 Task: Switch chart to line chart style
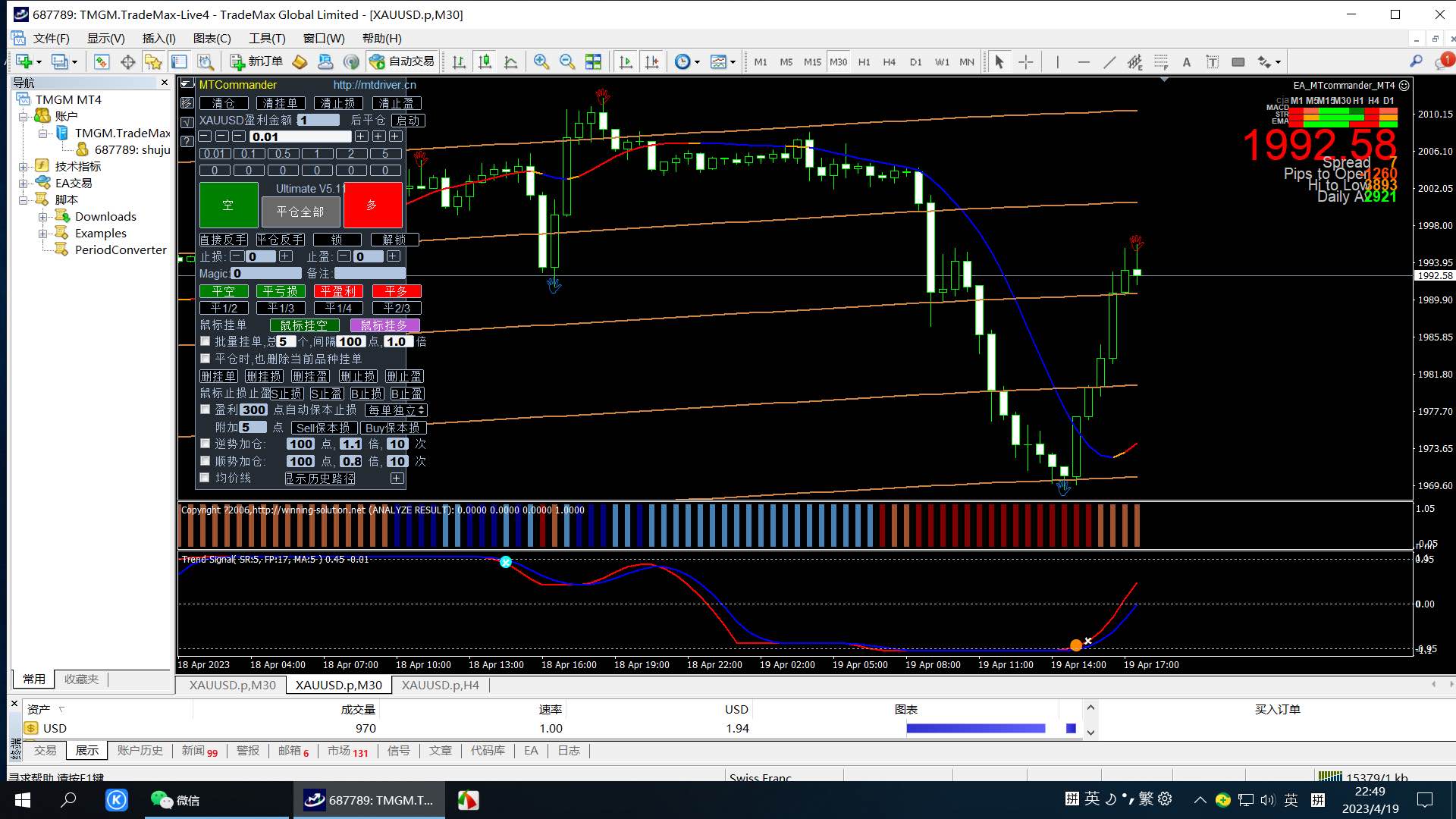[510, 61]
